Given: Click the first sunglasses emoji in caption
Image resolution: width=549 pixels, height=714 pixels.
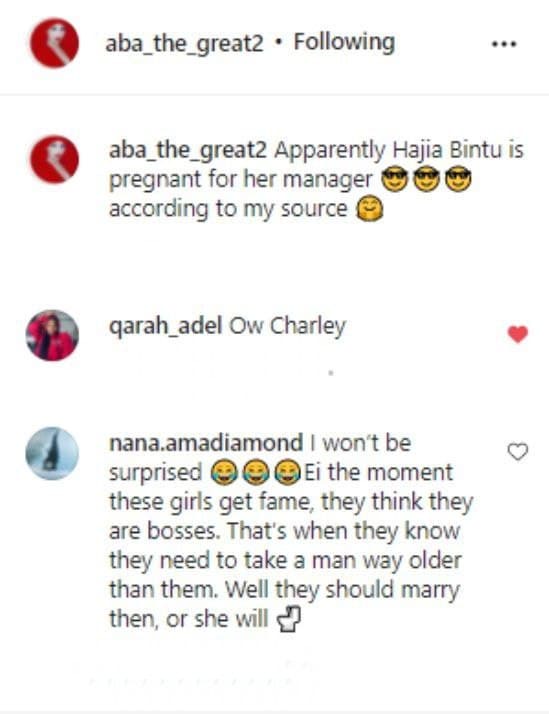Looking at the screenshot, I should (394, 179).
